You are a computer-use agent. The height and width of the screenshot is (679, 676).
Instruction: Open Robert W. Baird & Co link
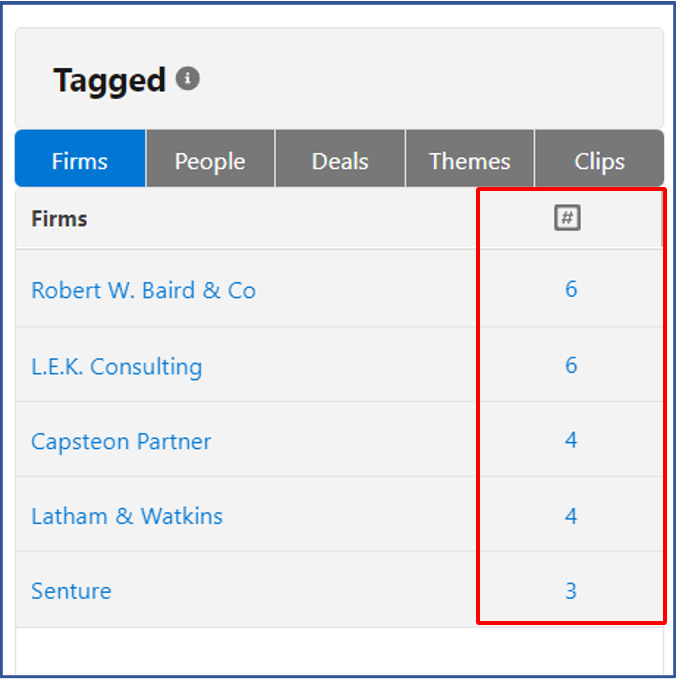[x=143, y=291]
